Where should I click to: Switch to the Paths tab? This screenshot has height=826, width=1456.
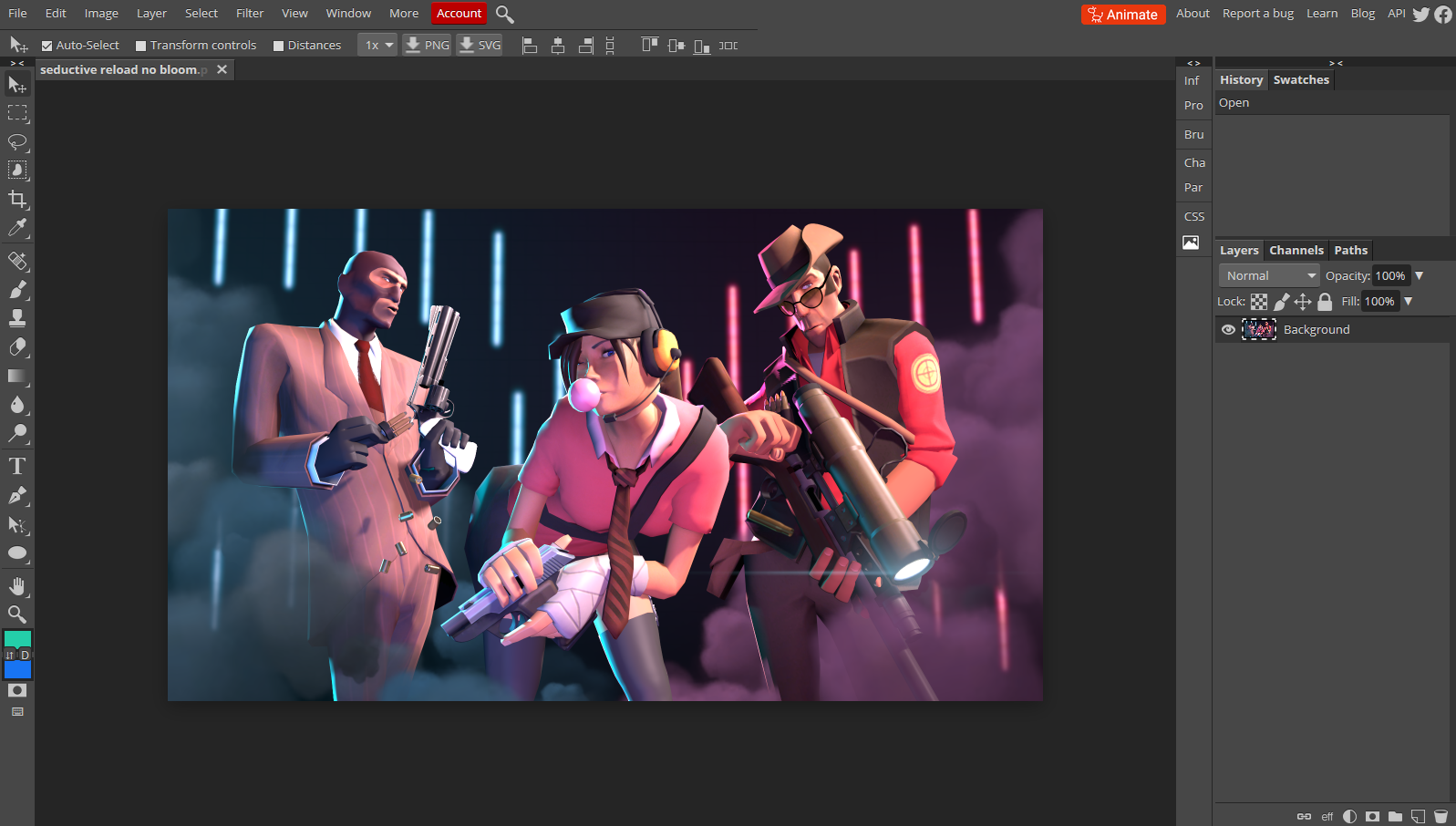click(1350, 251)
